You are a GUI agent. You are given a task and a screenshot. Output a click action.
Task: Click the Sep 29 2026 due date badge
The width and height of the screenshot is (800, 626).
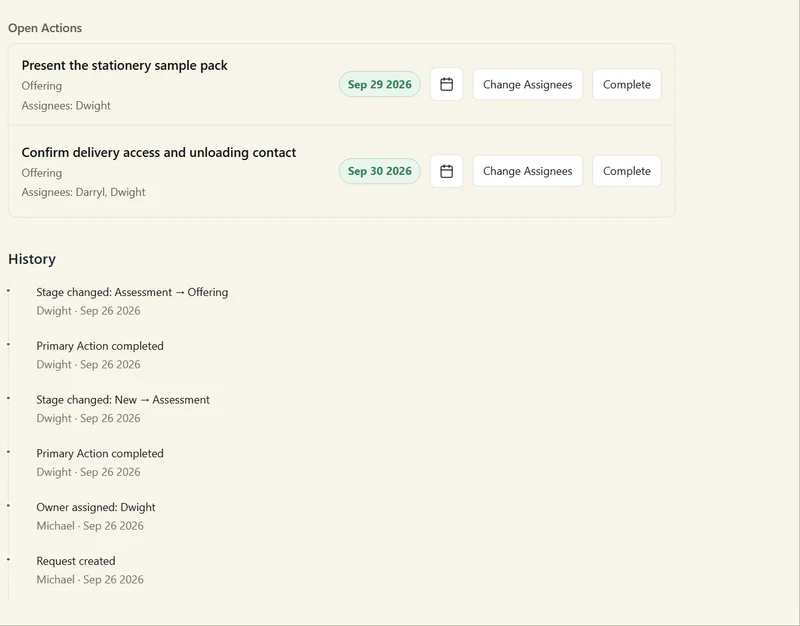[380, 84]
